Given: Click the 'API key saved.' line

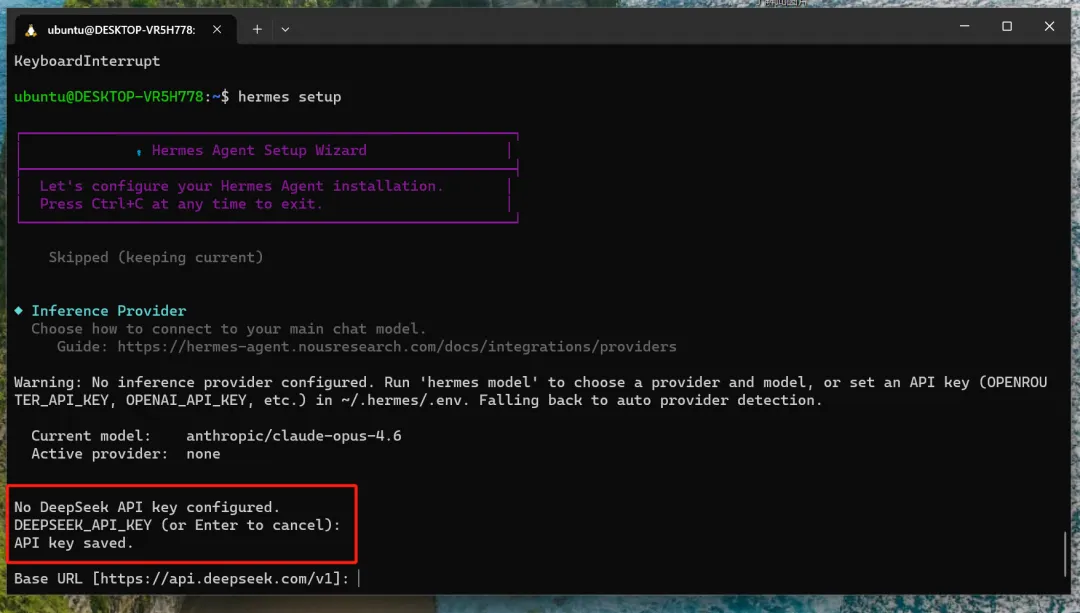Looking at the screenshot, I should [x=74, y=543].
